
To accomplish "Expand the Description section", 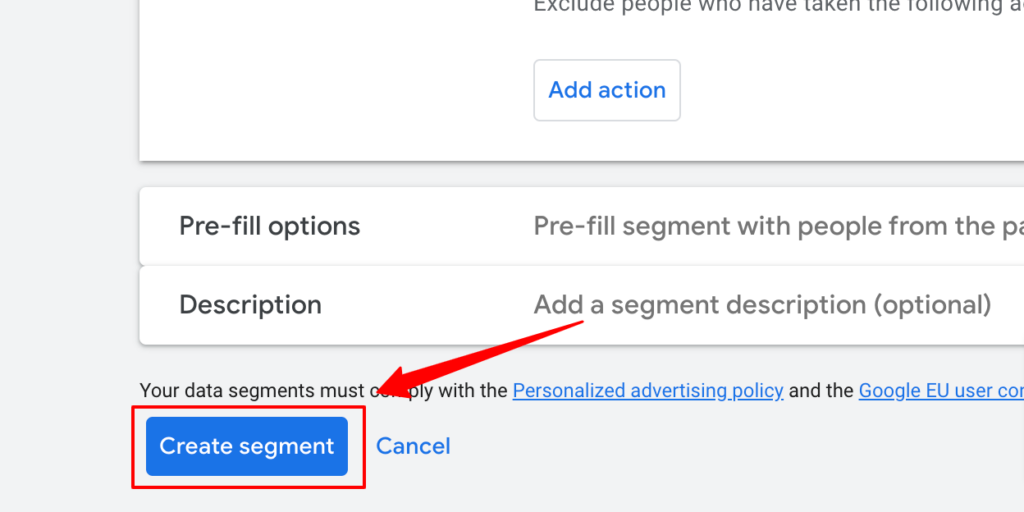I will point(250,305).
